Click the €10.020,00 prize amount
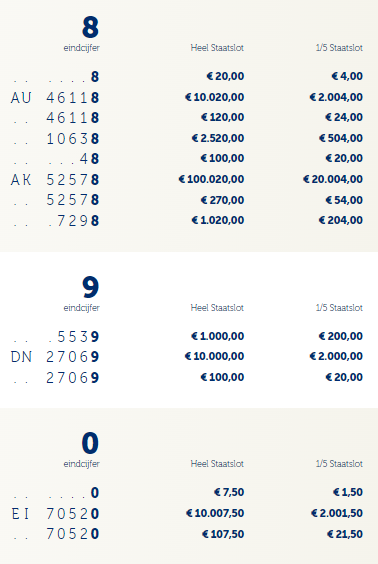378x564 pixels. [x=214, y=97]
